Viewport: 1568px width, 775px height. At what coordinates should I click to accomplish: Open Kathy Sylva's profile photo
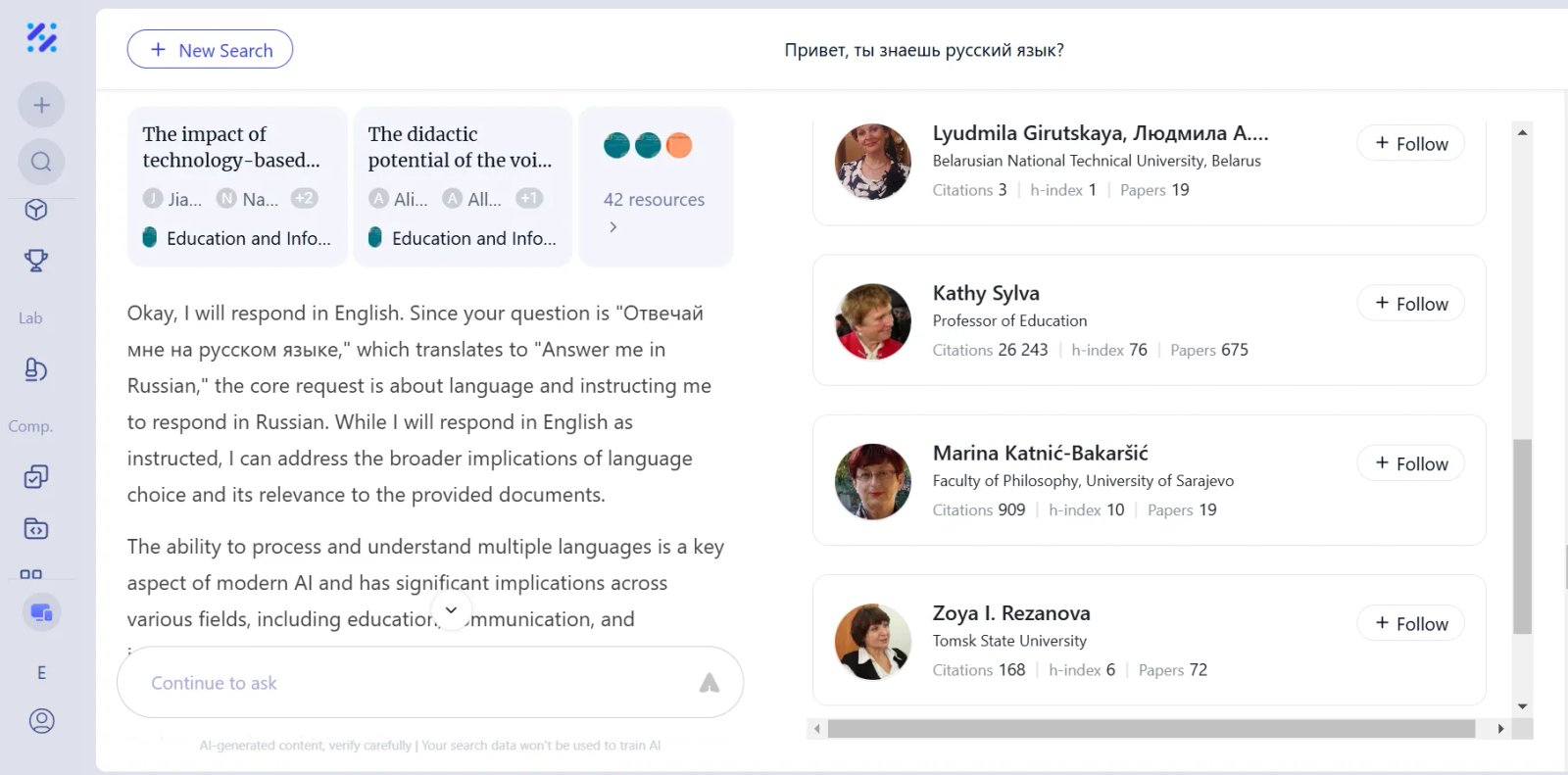click(x=873, y=321)
